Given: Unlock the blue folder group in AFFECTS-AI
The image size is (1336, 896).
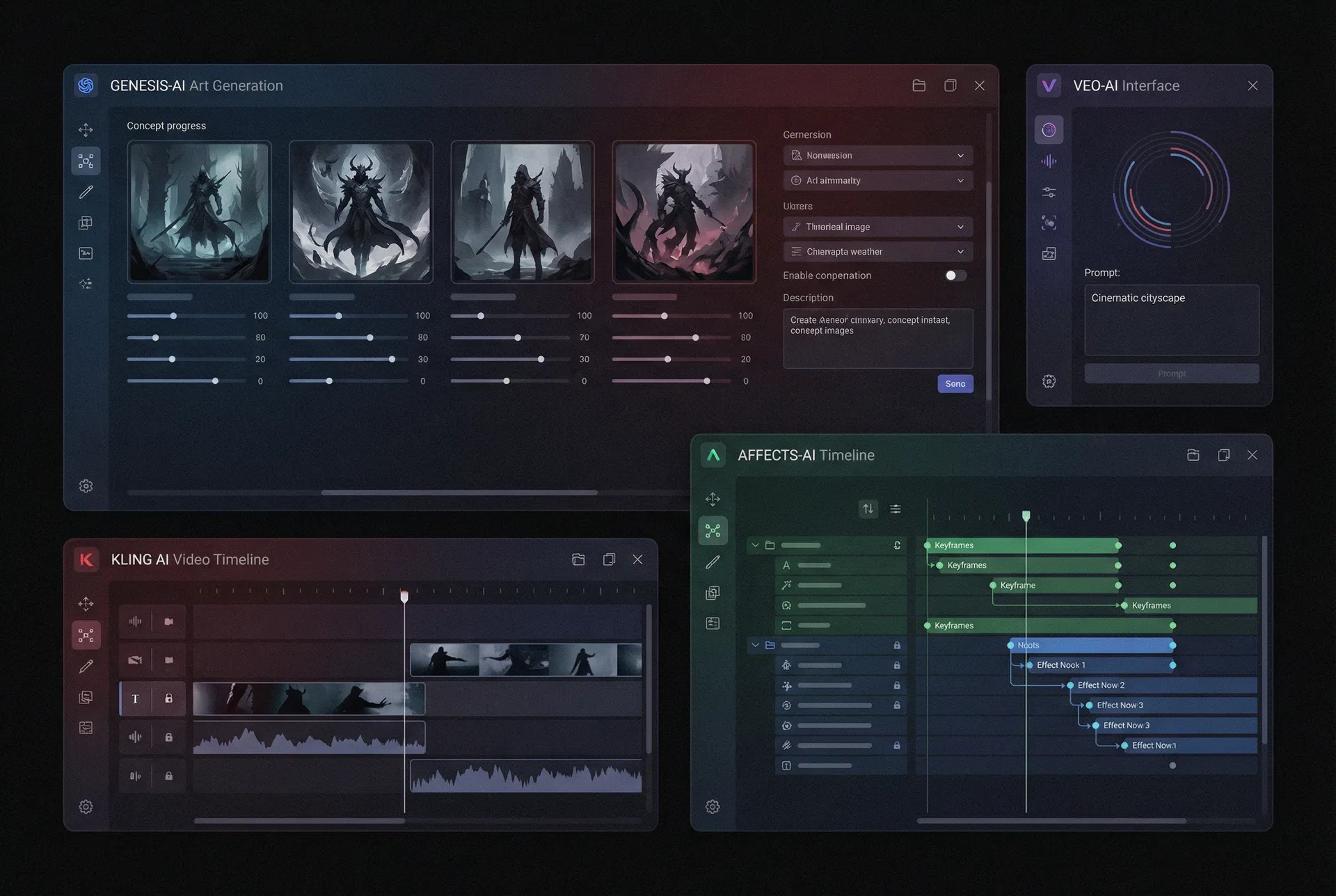Looking at the screenshot, I should [897, 645].
